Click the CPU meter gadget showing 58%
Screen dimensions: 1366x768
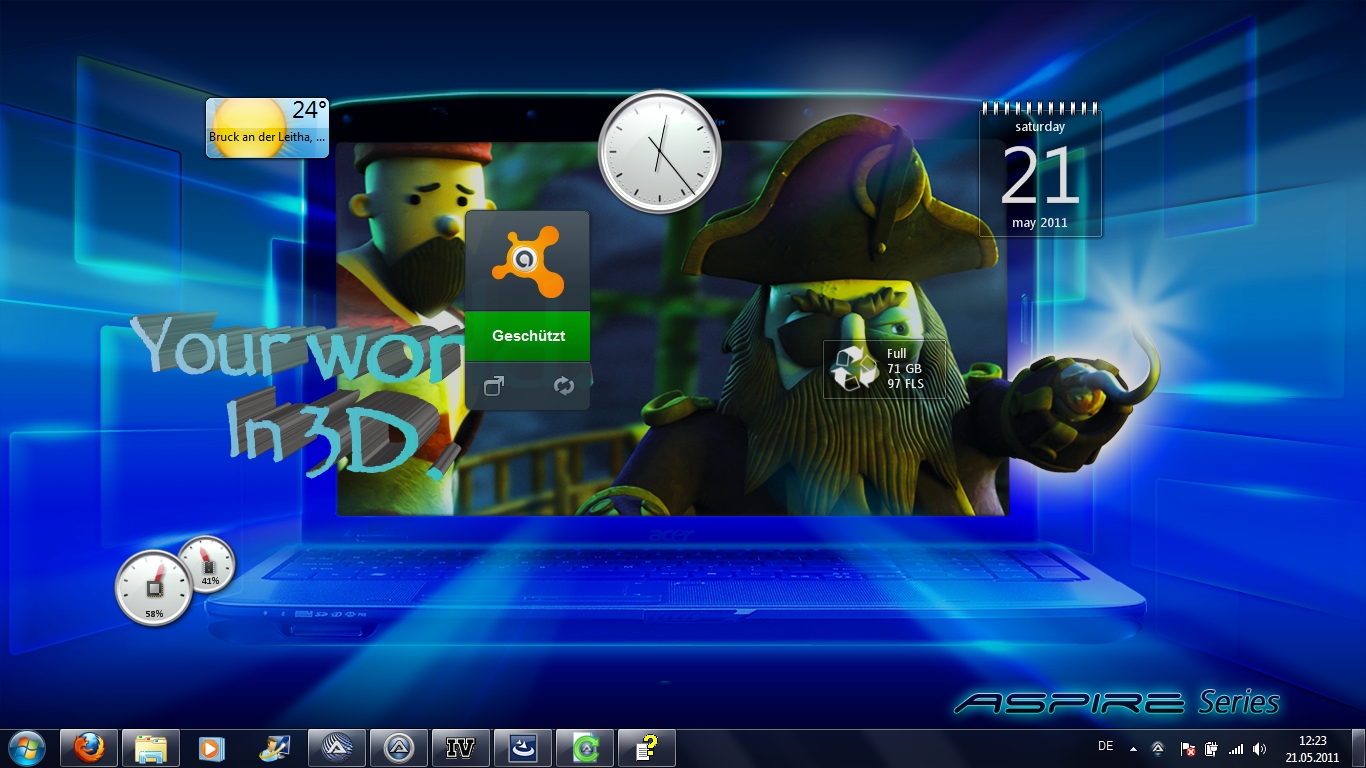(154, 588)
